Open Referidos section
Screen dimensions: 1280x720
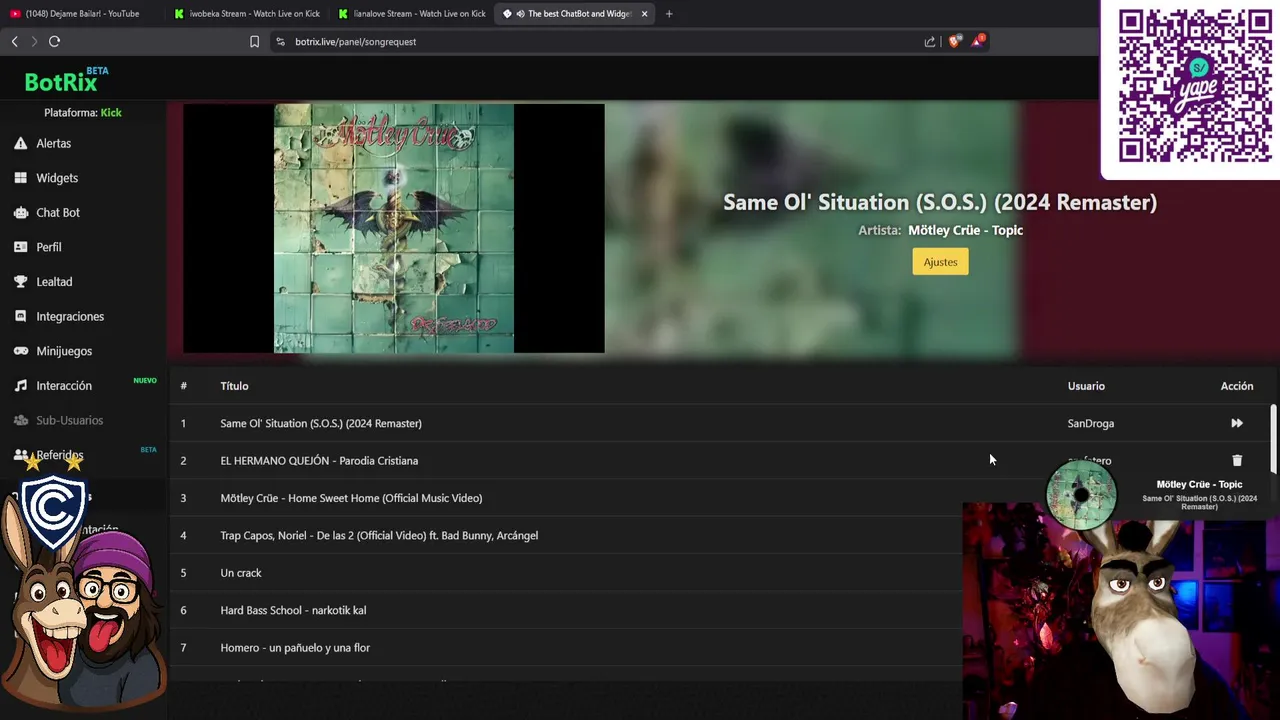point(60,455)
